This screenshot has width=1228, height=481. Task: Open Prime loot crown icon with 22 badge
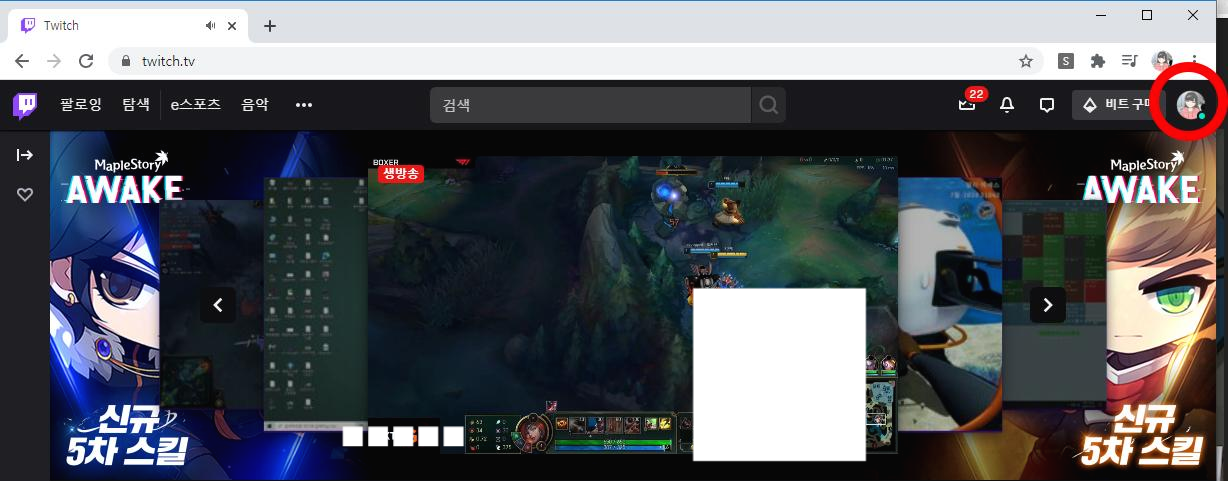[967, 104]
